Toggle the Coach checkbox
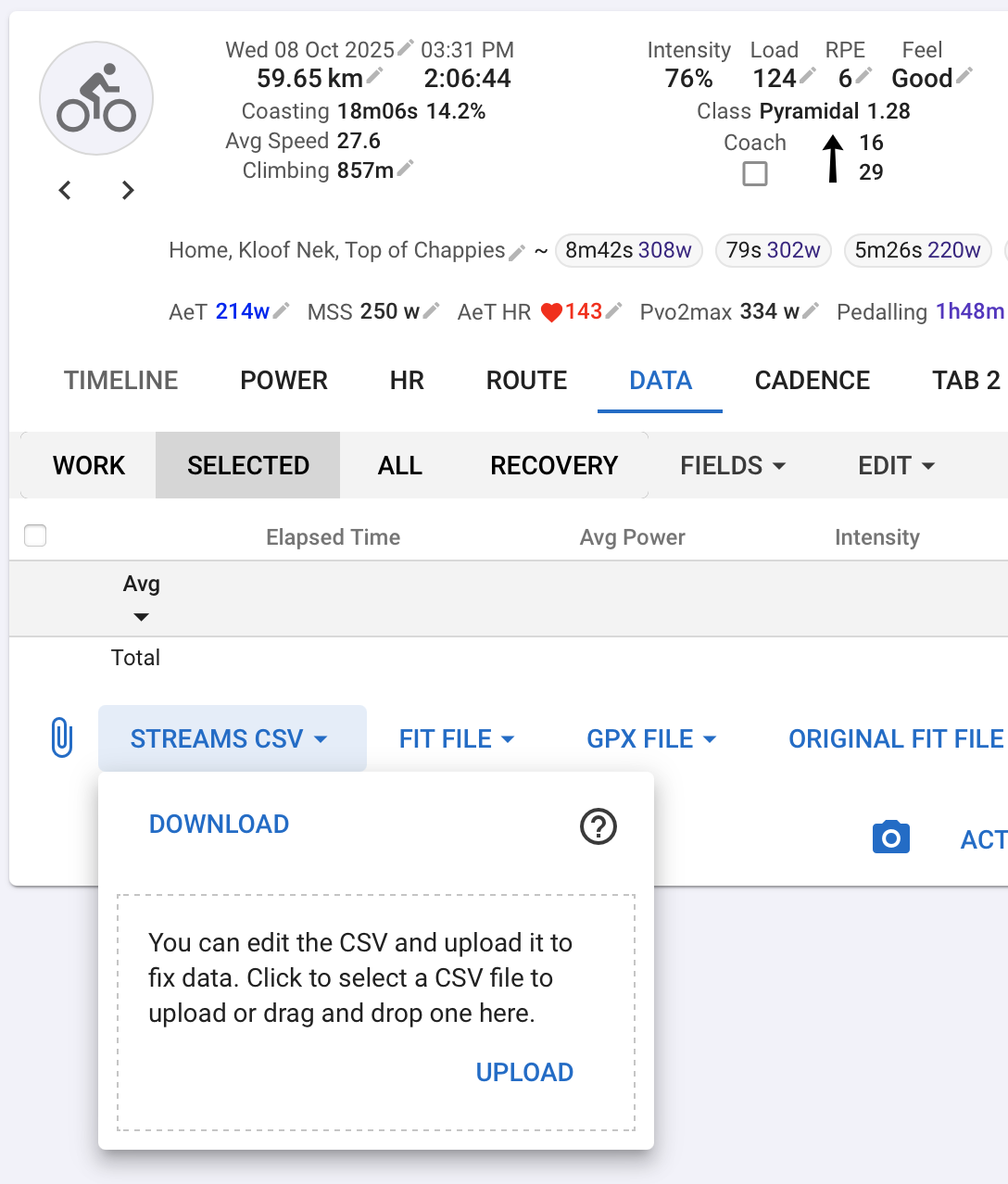Screen dimensions: 1008x1184 755,173
